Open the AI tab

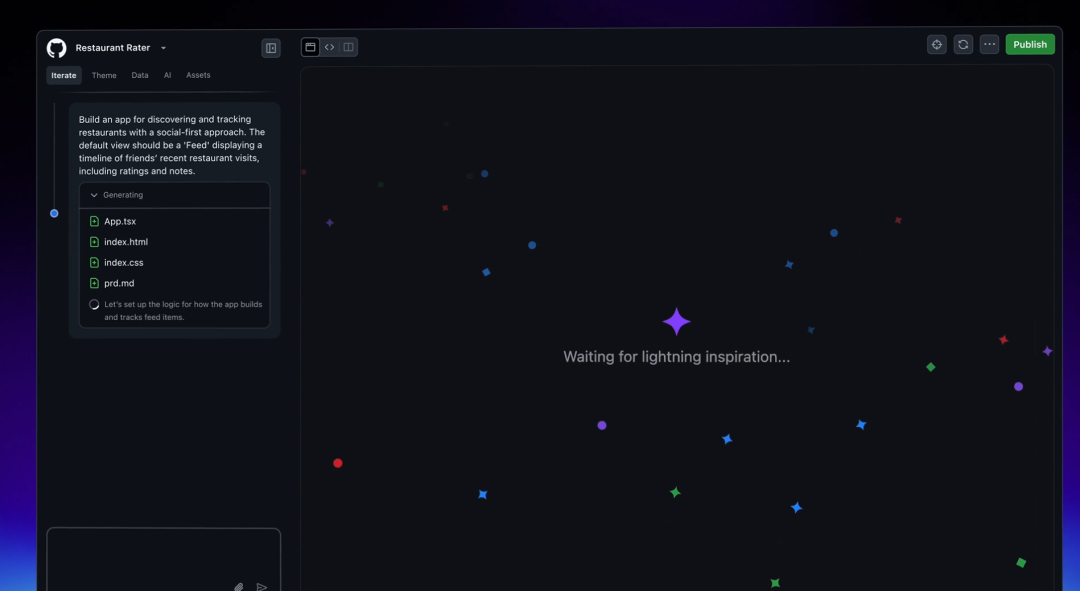point(167,75)
